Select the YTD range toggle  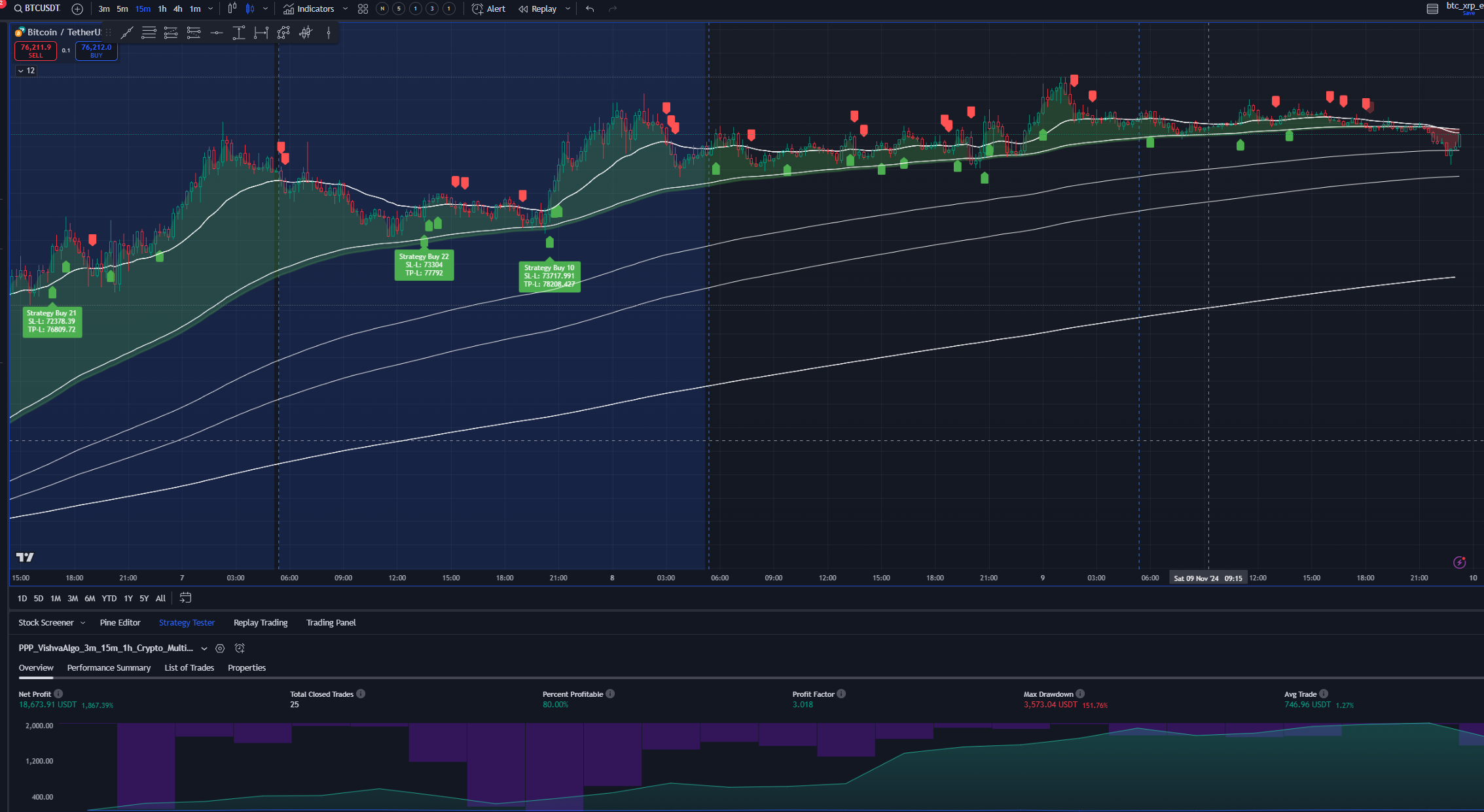point(109,598)
